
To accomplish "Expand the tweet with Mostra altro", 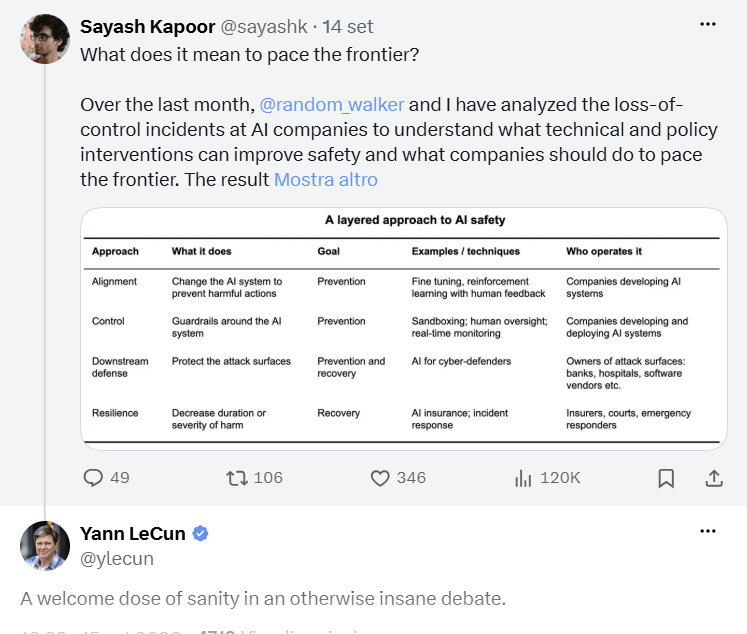I will pyautogui.click(x=326, y=180).
